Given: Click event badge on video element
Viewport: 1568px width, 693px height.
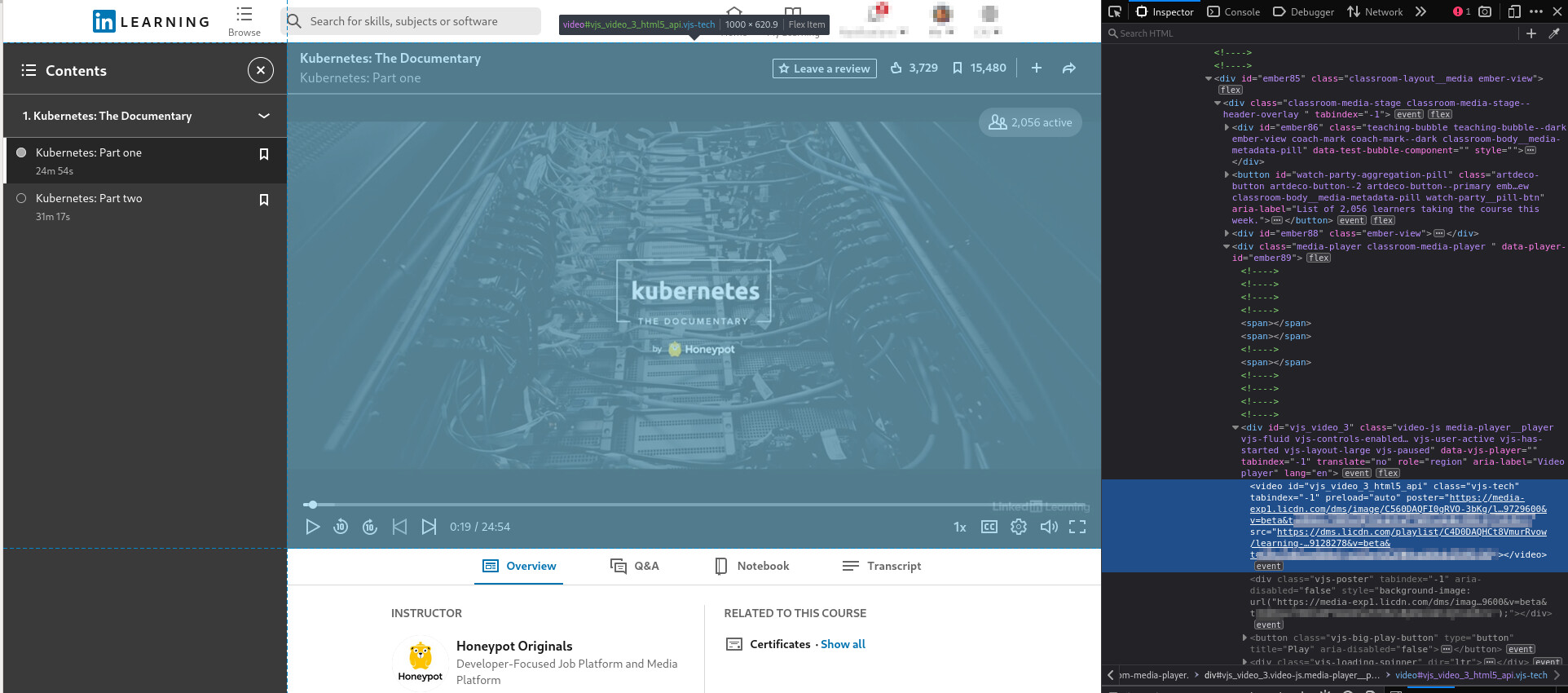Looking at the screenshot, I should click(1267, 566).
